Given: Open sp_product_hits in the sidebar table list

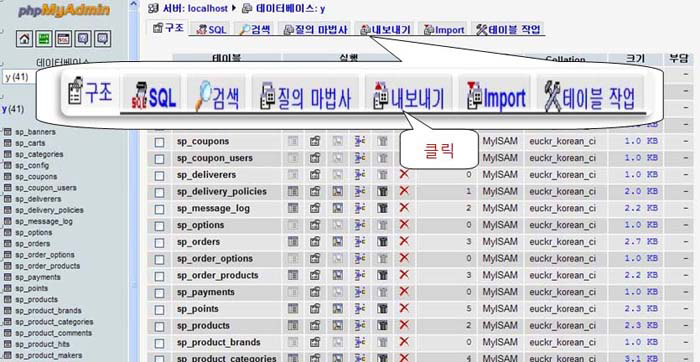Looking at the screenshot, I should pos(42,344).
